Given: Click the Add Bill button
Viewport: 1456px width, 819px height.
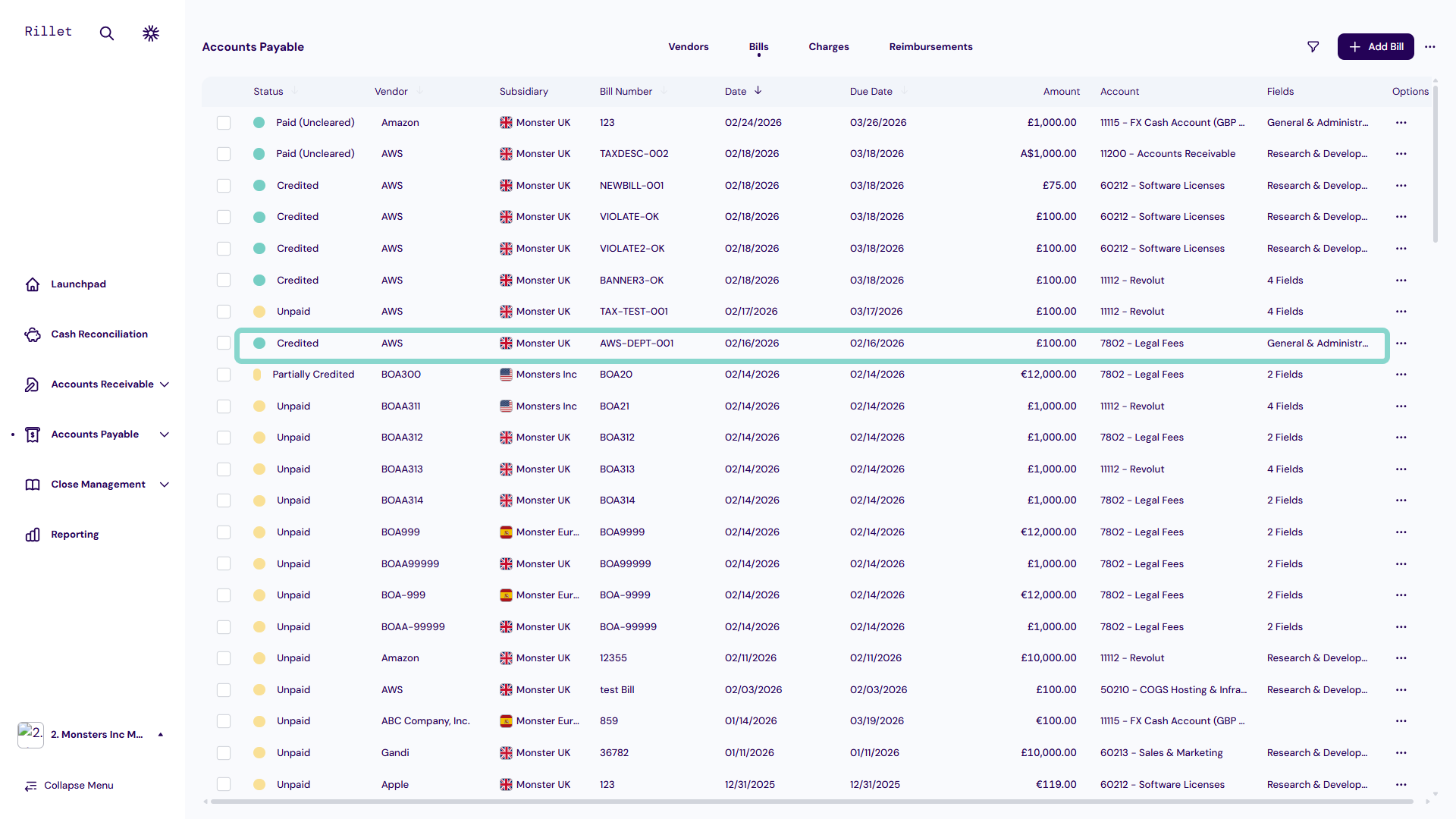Looking at the screenshot, I should [x=1375, y=47].
